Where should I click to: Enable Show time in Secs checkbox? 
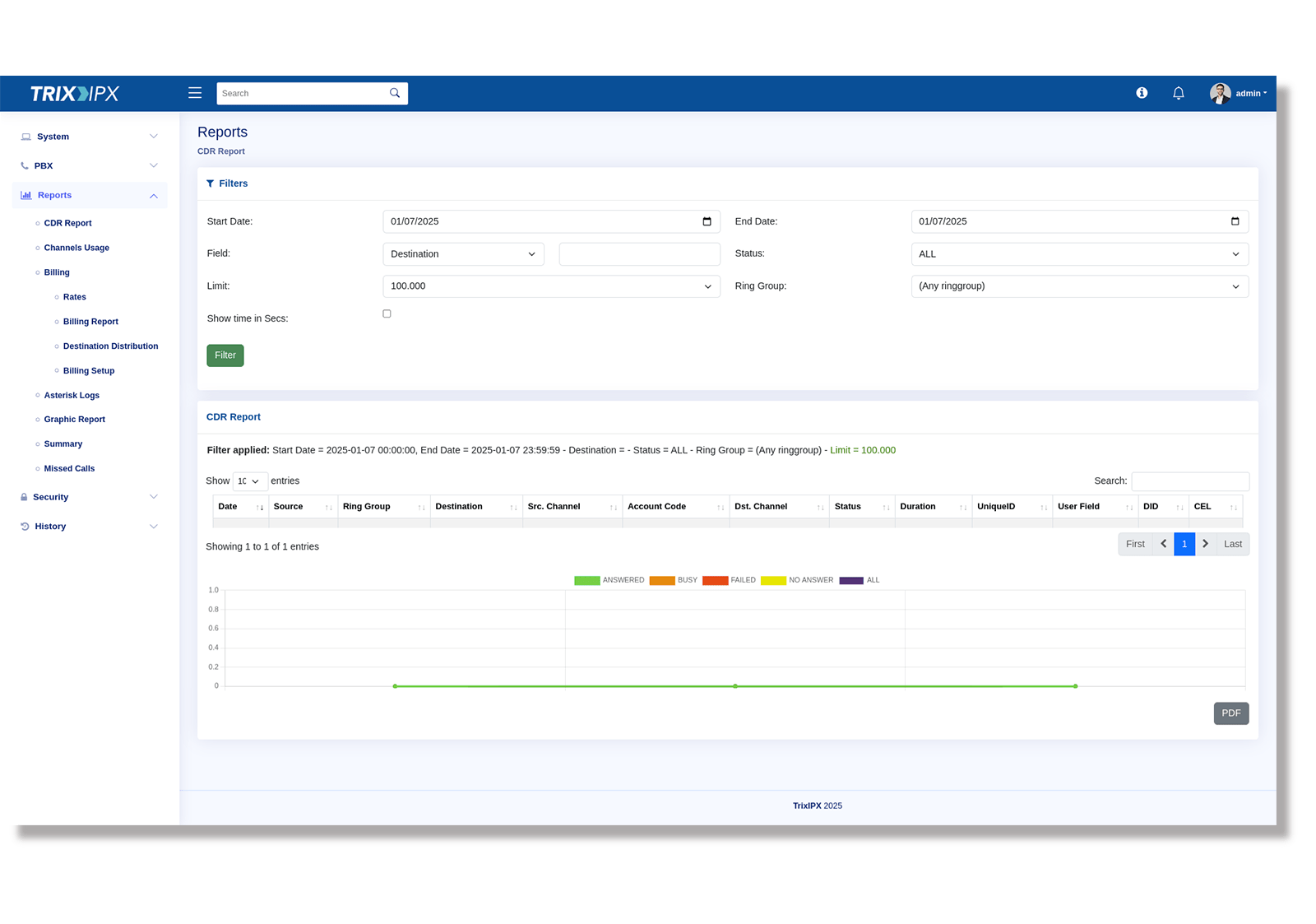click(x=387, y=313)
